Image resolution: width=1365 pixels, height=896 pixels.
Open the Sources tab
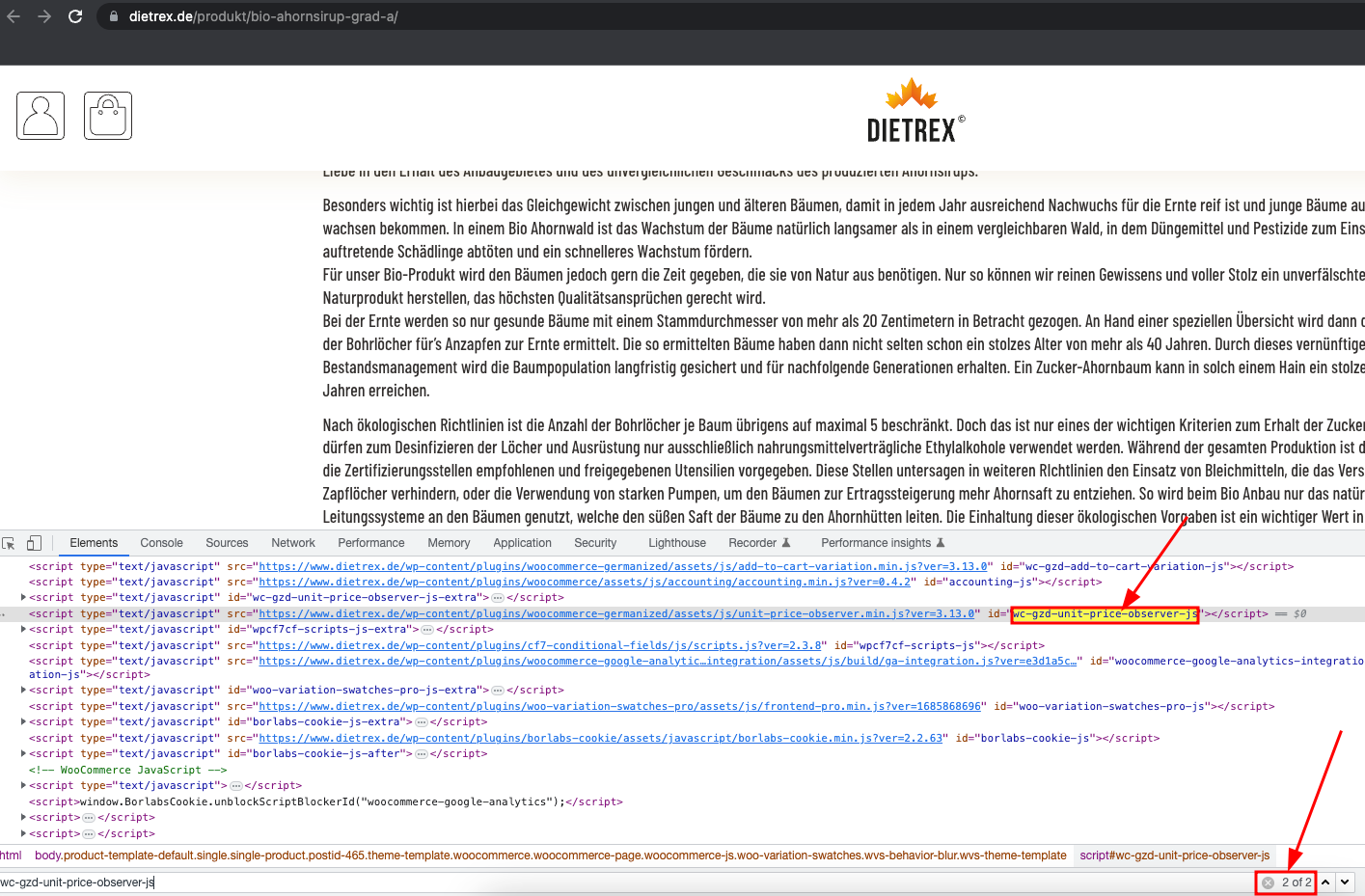pyautogui.click(x=227, y=543)
